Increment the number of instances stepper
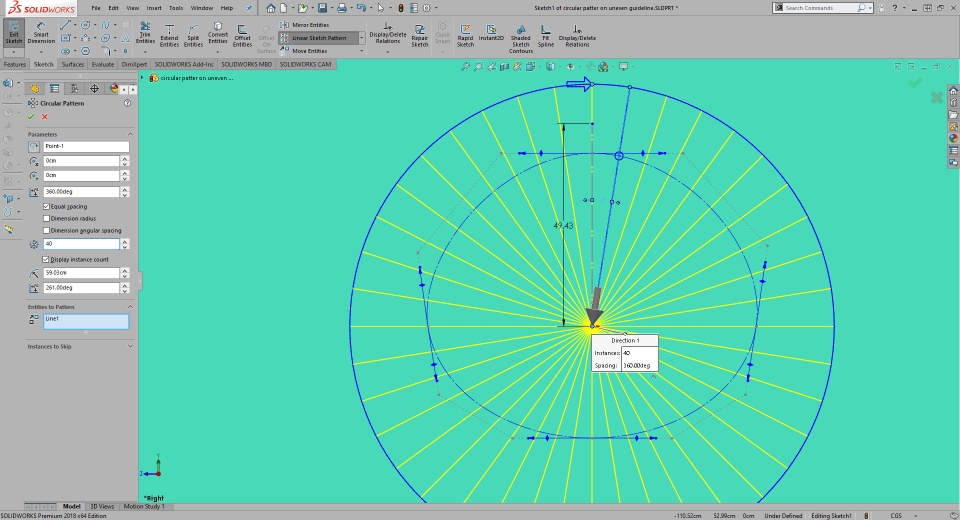Screen dimensions: 960x520 [125, 241]
